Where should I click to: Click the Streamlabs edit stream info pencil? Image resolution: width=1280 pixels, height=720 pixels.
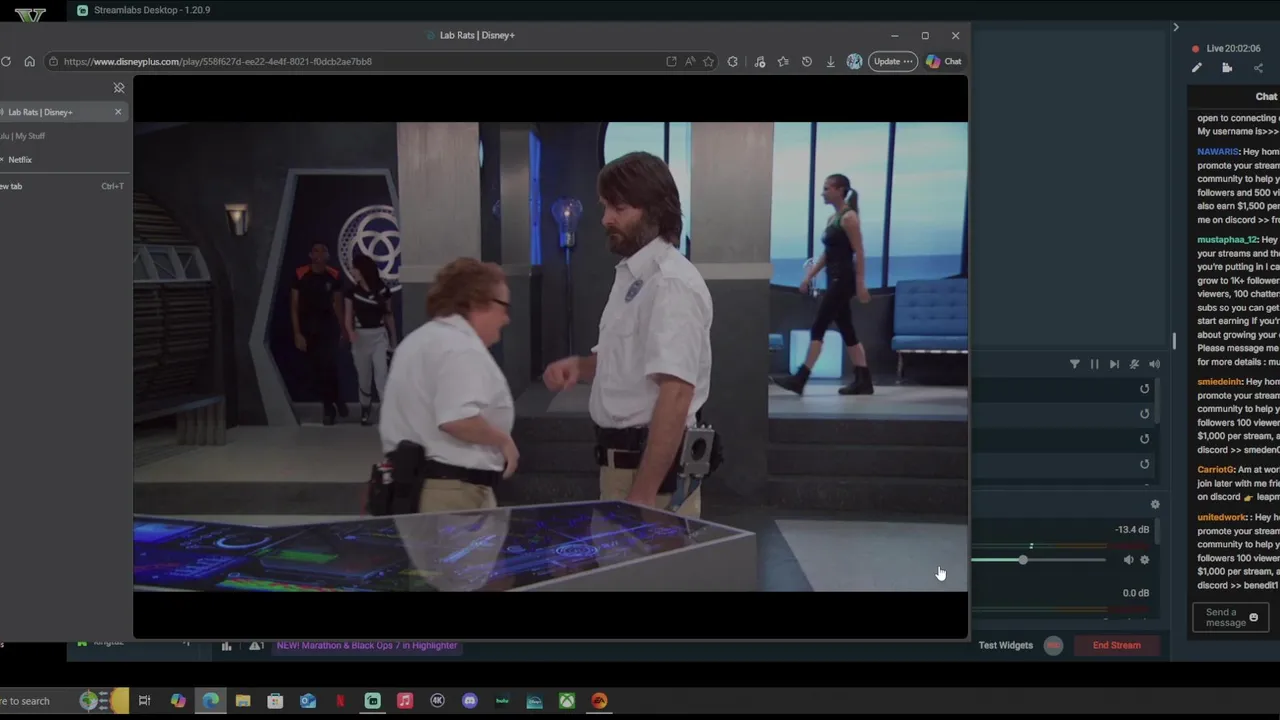point(1197,68)
